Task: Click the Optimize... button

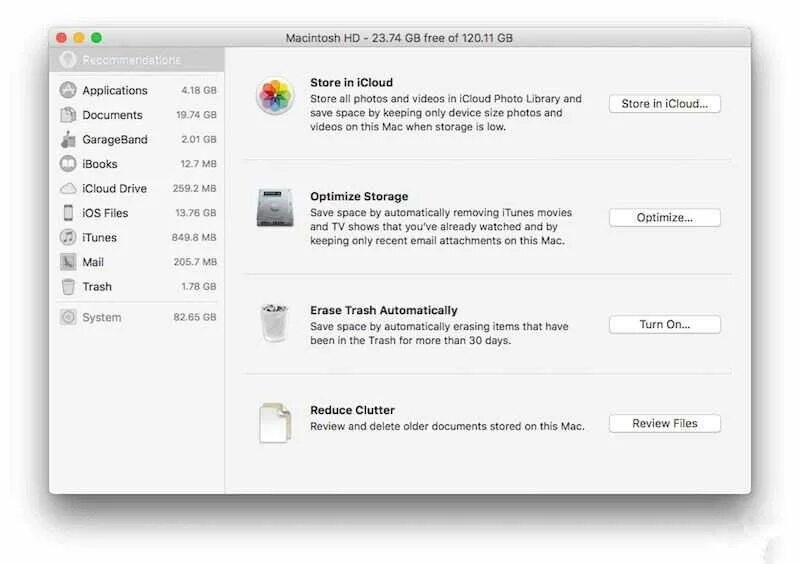Action: [x=665, y=217]
